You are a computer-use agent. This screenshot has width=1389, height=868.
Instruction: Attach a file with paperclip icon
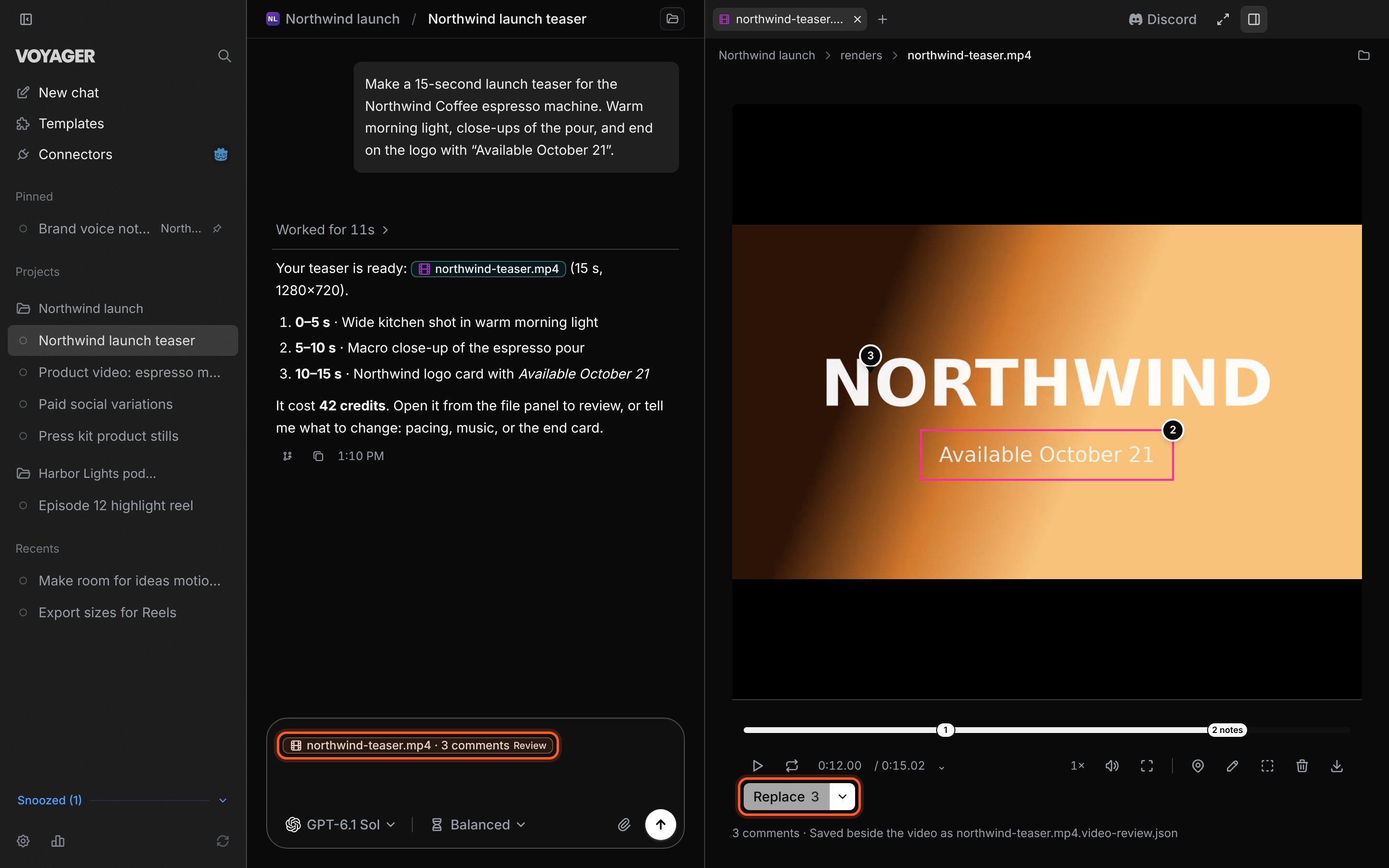[624, 825]
